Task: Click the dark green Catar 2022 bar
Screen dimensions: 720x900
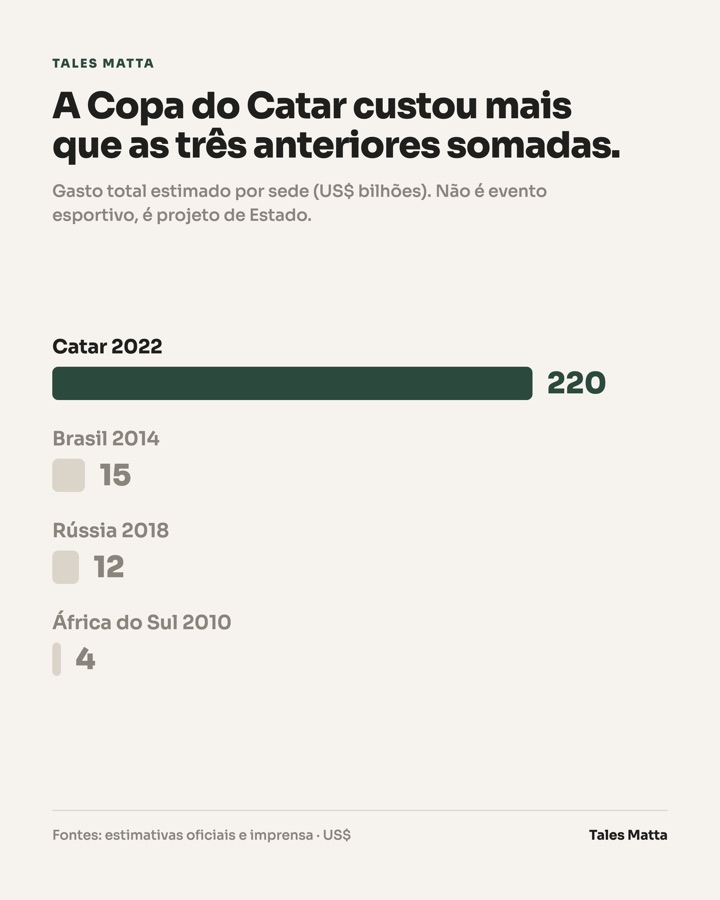Action: click(292, 383)
